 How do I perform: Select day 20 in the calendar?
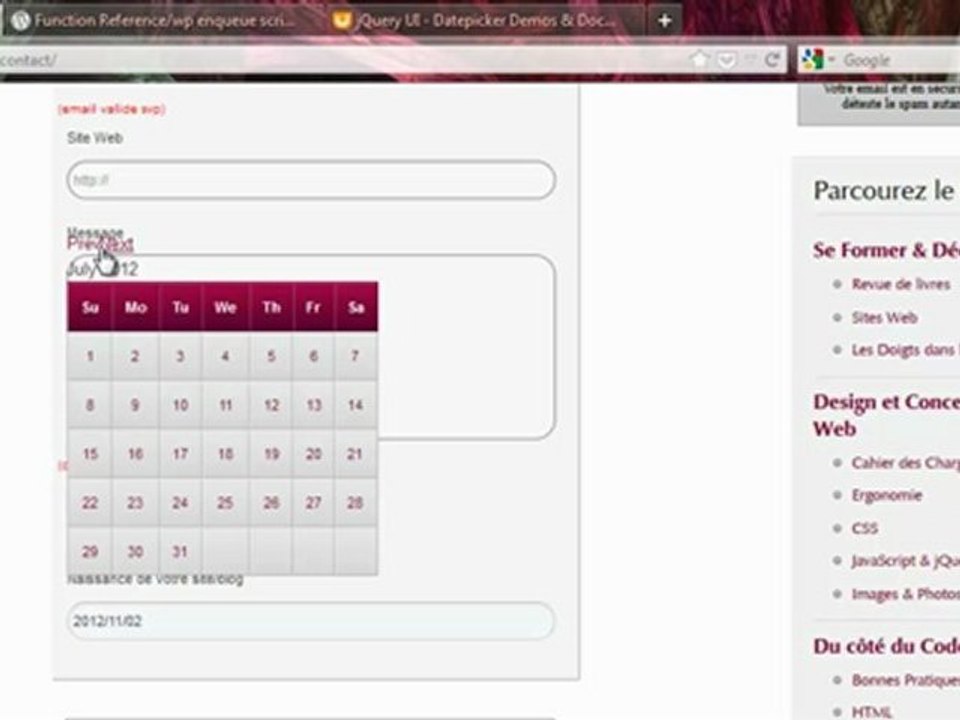click(313, 454)
